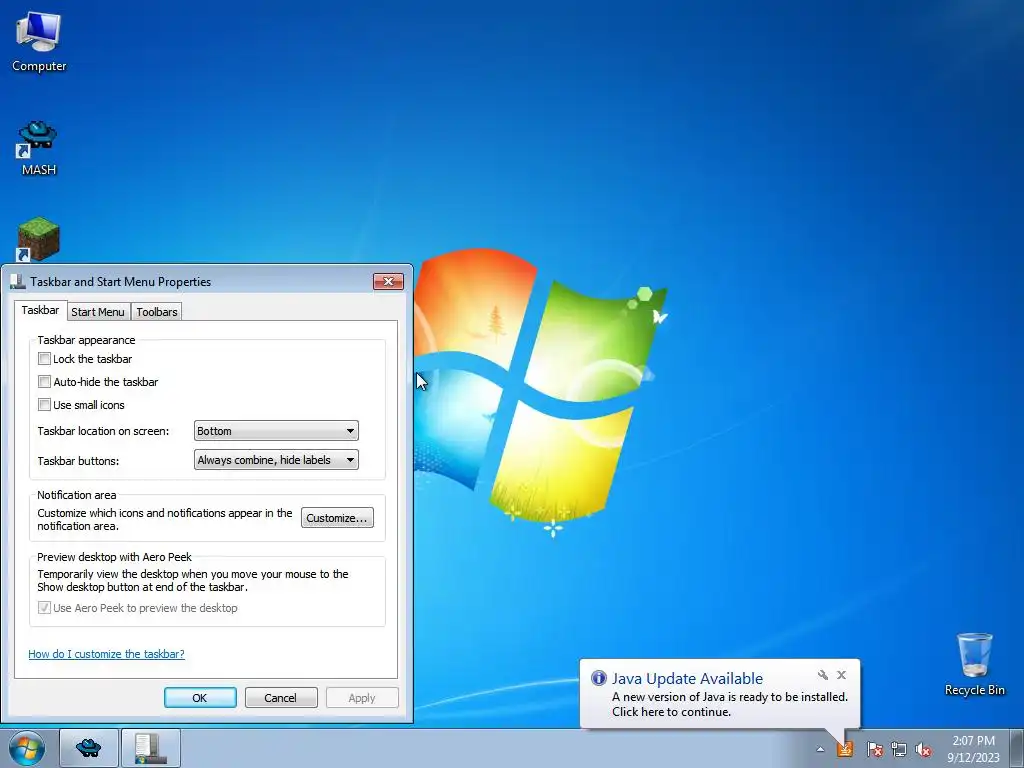Open the Computer desktop icon
1024x768 pixels.
tap(39, 42)
